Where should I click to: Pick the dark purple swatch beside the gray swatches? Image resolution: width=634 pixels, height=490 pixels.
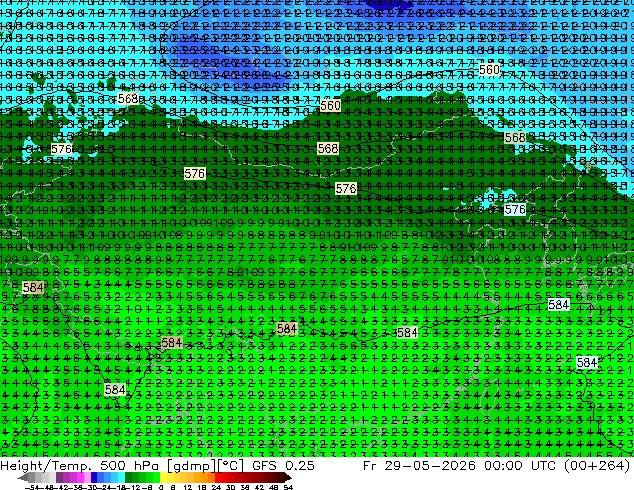coord(59,478)
